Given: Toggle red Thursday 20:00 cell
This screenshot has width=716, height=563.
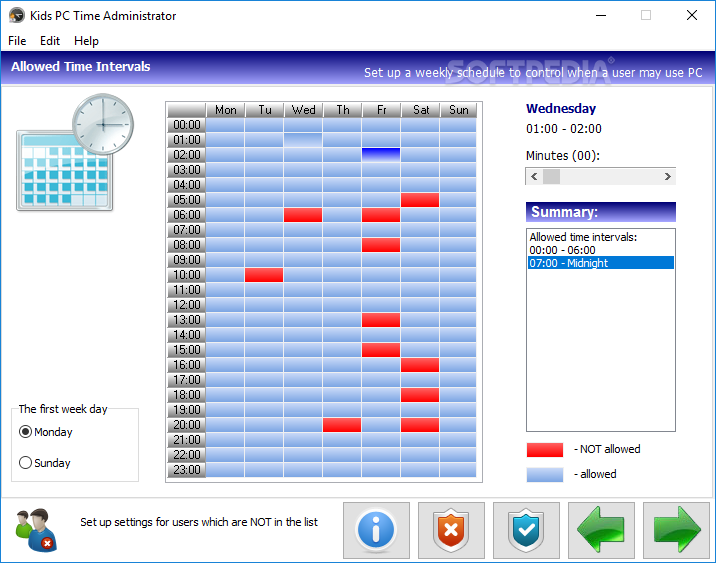Looking at the screenshot, I should (342, 425).
